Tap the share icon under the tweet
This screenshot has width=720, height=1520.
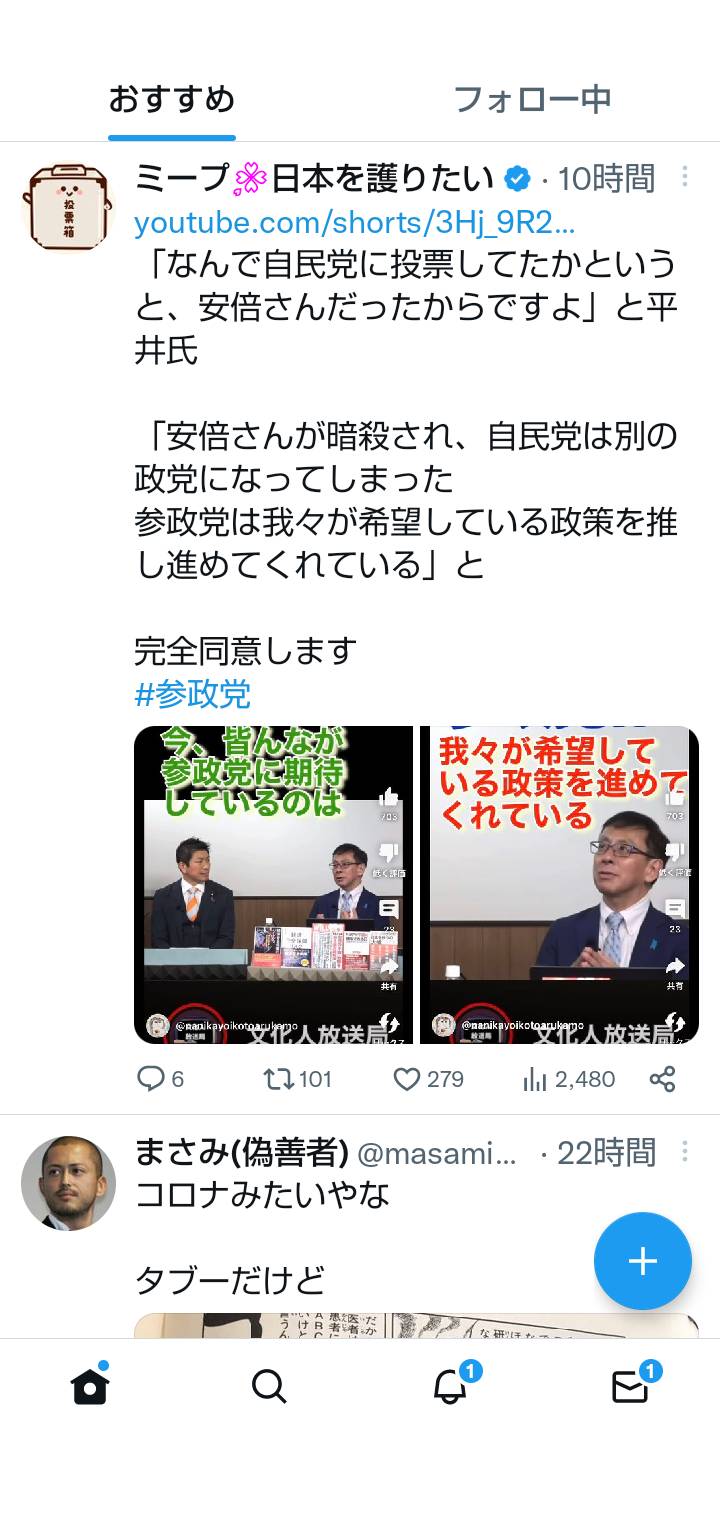tap(662, 1079)
